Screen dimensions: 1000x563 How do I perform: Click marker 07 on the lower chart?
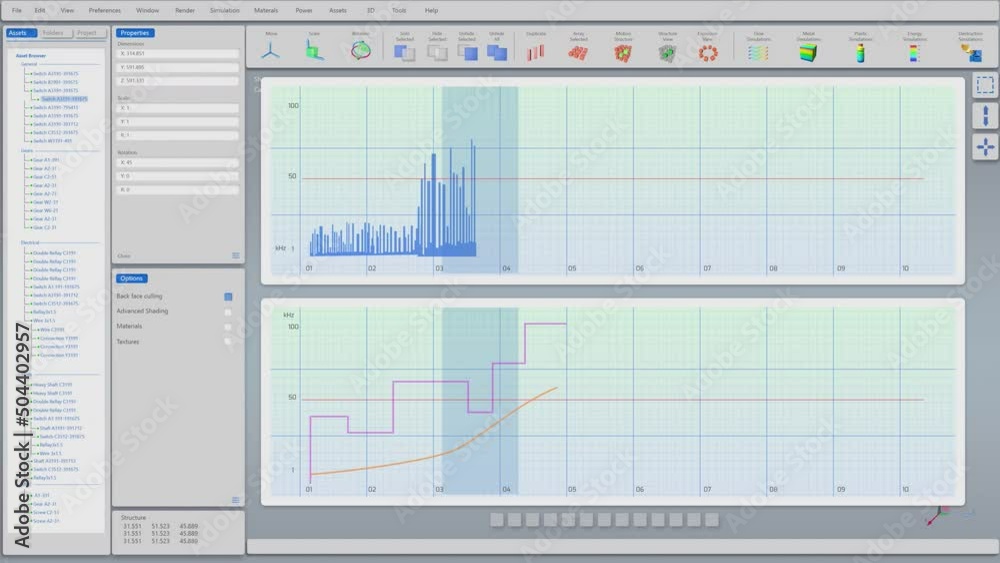[x=707, y=490]
